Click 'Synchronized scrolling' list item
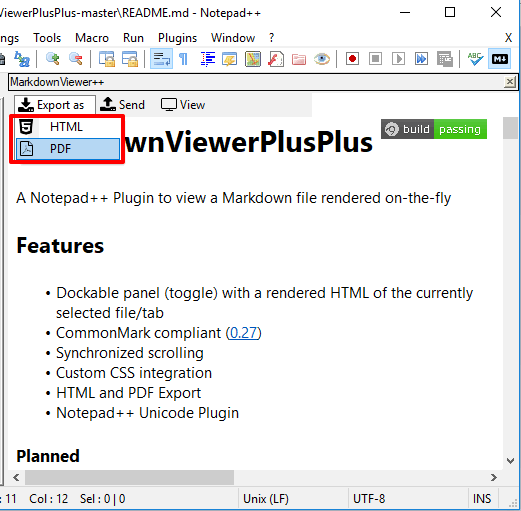Screen dimensions: 521x511 (x=130, y=353)
